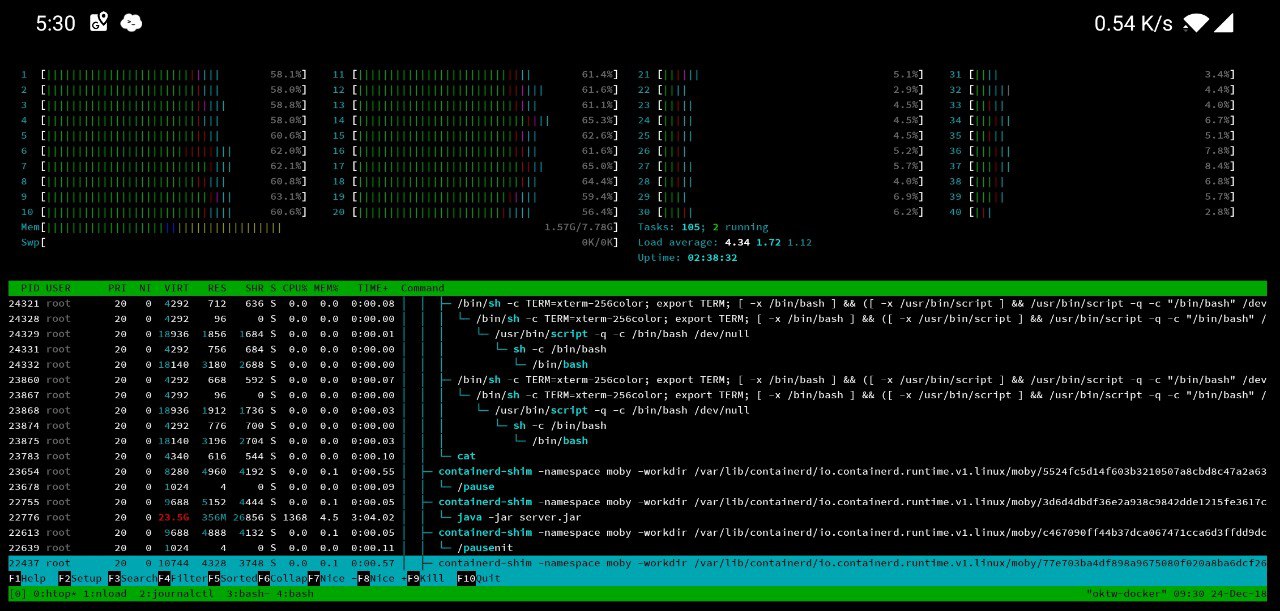1280x611 pixels.
Task: Tap the Wi-Fi signal icon
Action: 1195,23
